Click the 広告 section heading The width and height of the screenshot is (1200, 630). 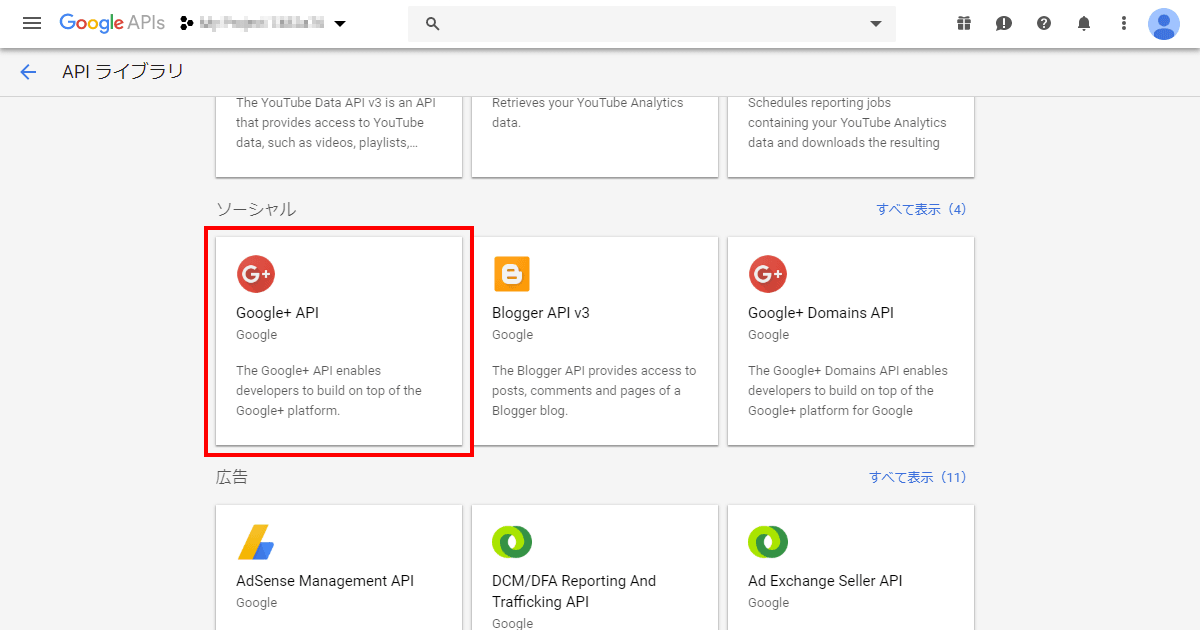pos(232,477)
